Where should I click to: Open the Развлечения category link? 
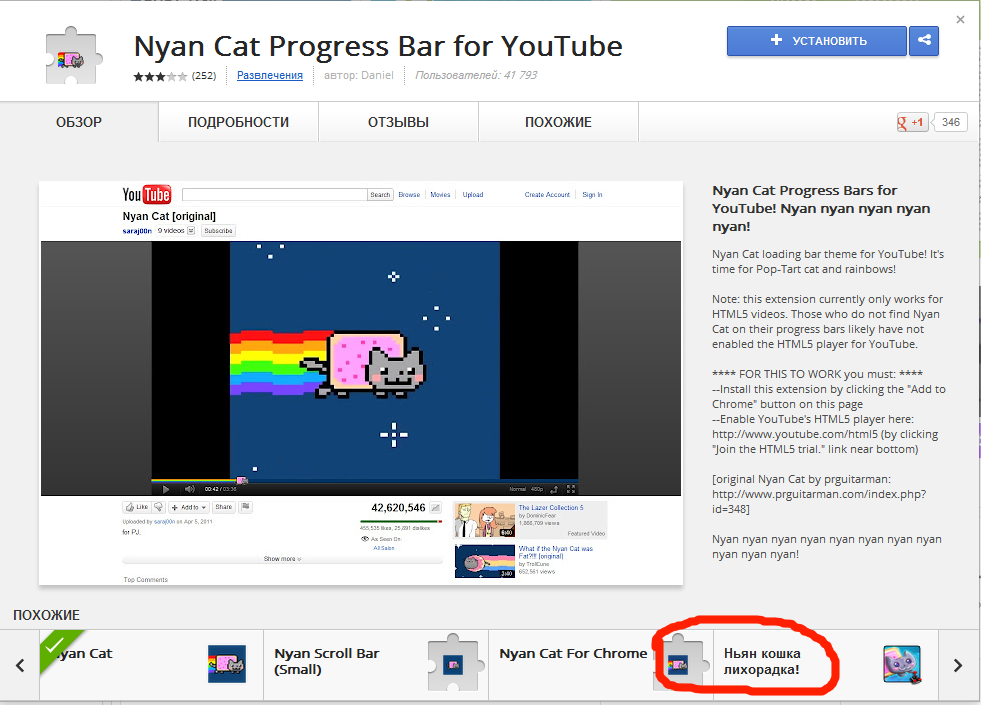[270, 76]
